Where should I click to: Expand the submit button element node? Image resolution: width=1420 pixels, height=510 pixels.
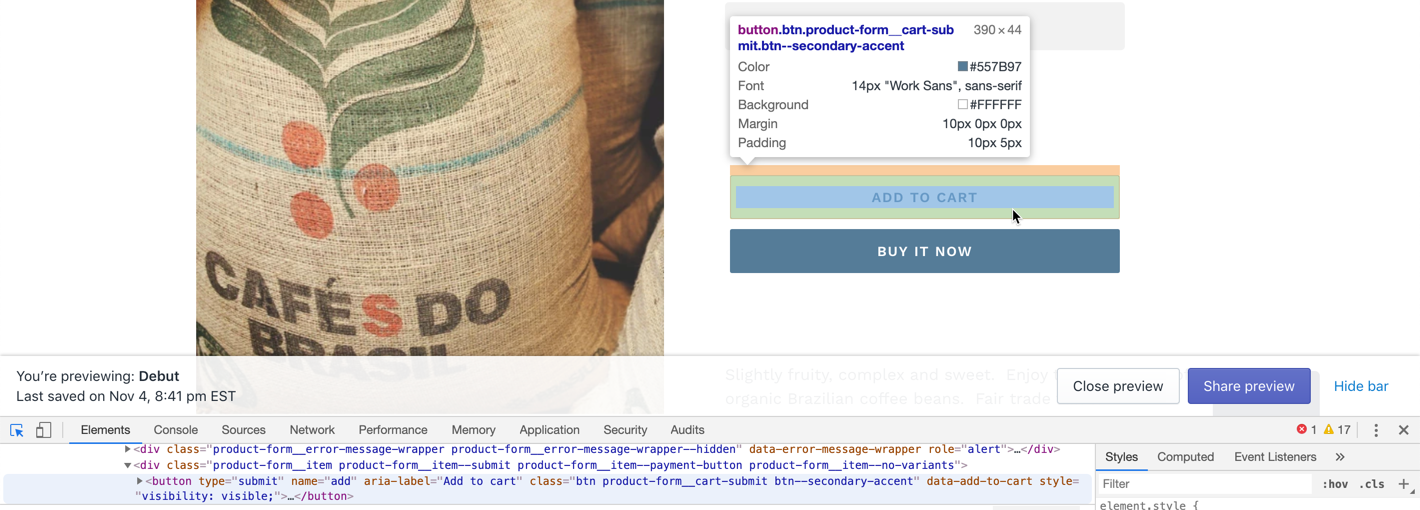[x=139, y=481]
